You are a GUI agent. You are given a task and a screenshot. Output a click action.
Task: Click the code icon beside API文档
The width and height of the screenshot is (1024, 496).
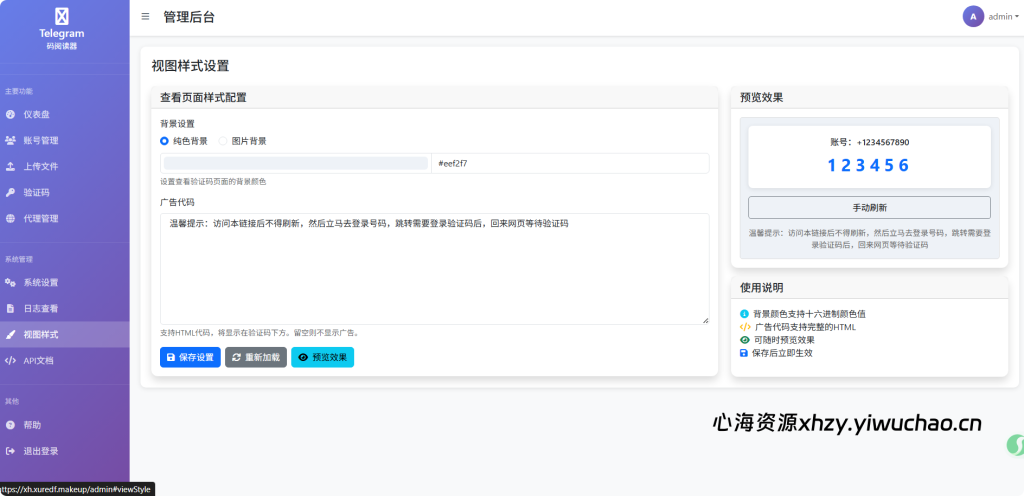click(x=10, y=360)
